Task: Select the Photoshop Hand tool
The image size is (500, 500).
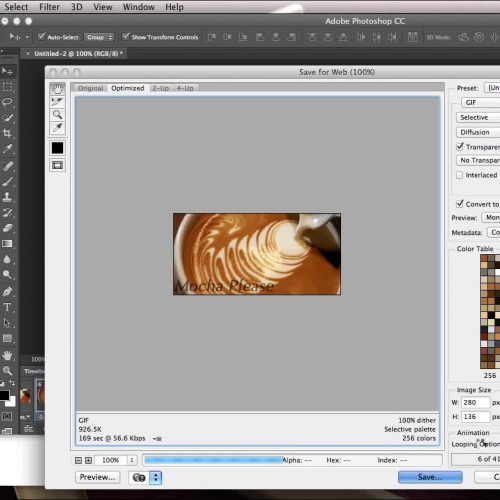Action: pyautogui.click(x=7, y=355)
